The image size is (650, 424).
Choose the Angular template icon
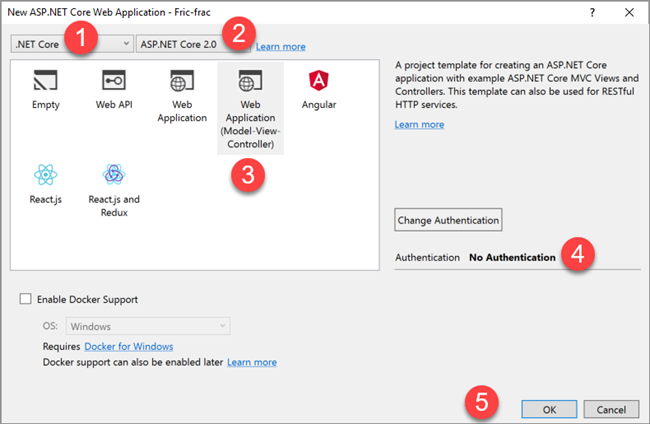[319, 80]
